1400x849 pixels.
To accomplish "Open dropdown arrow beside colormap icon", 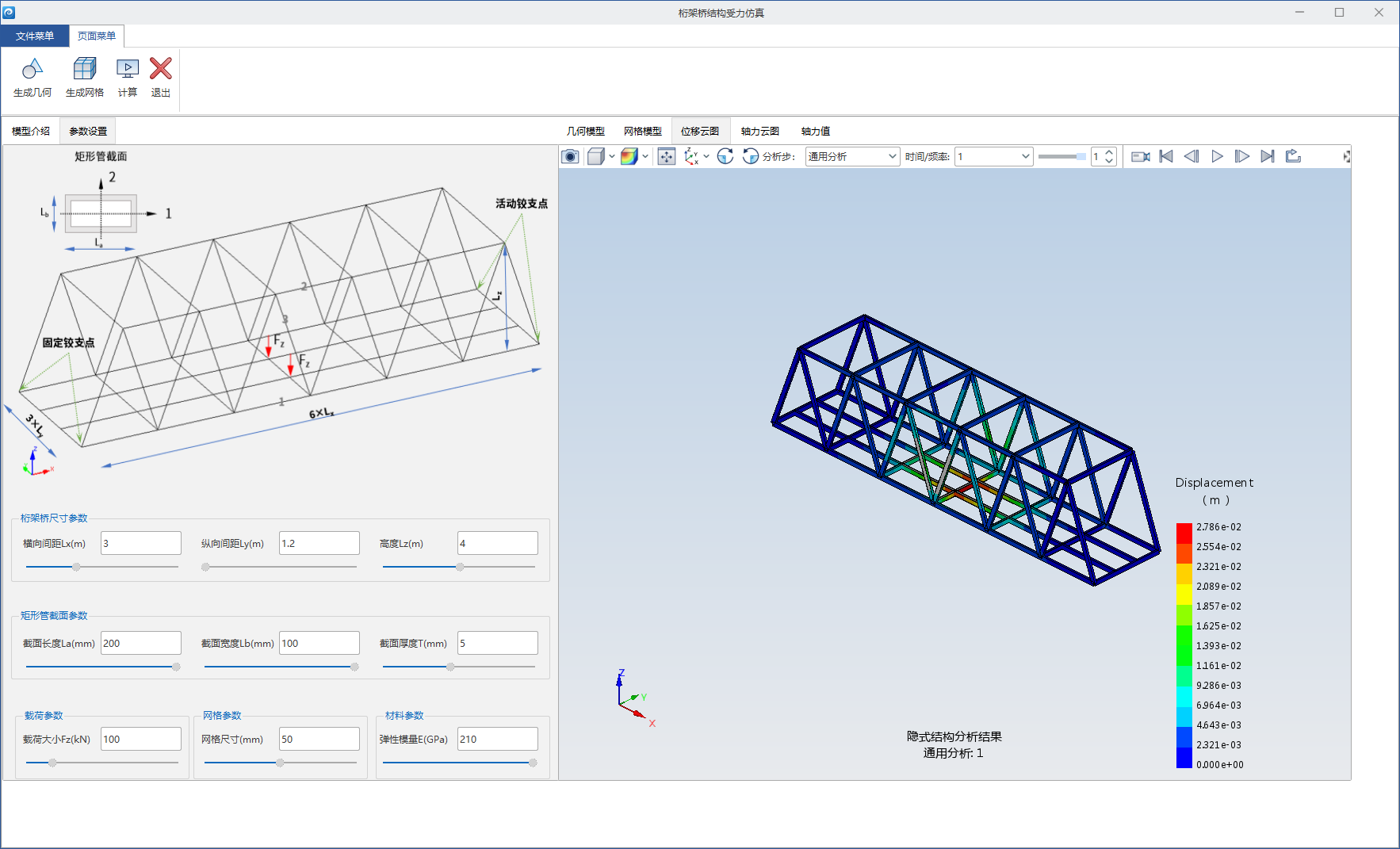I will tap(645, 156).
